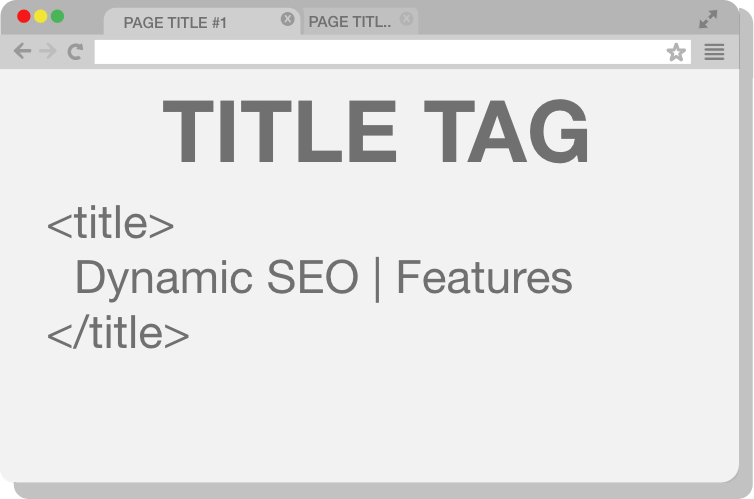This screenshot has height=499, width=754.
Task: Click the closing </title> tag text
Action: pyautogui.click(x=118, y=332)
